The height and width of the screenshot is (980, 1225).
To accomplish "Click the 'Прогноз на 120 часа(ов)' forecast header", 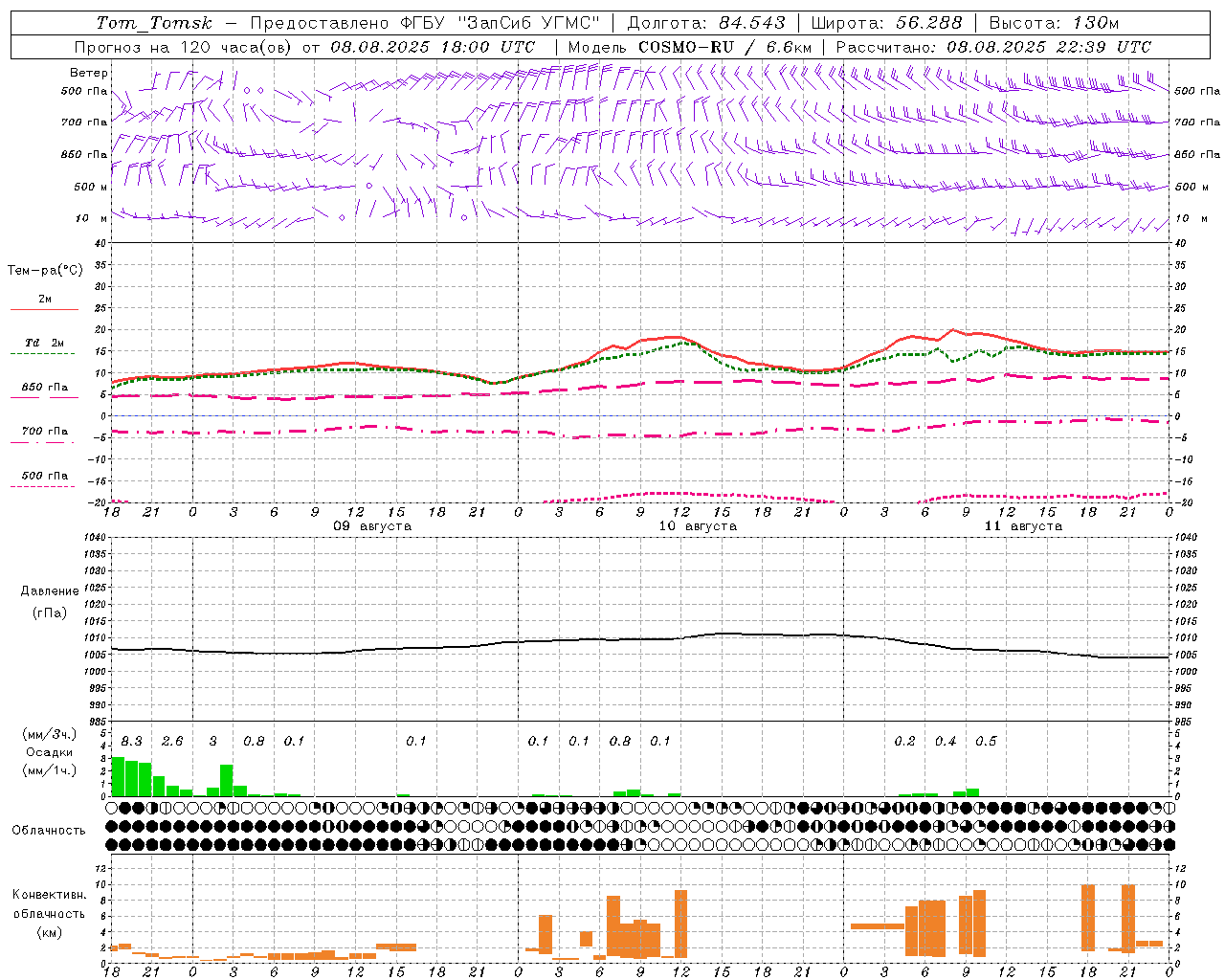I will [184, 47].
